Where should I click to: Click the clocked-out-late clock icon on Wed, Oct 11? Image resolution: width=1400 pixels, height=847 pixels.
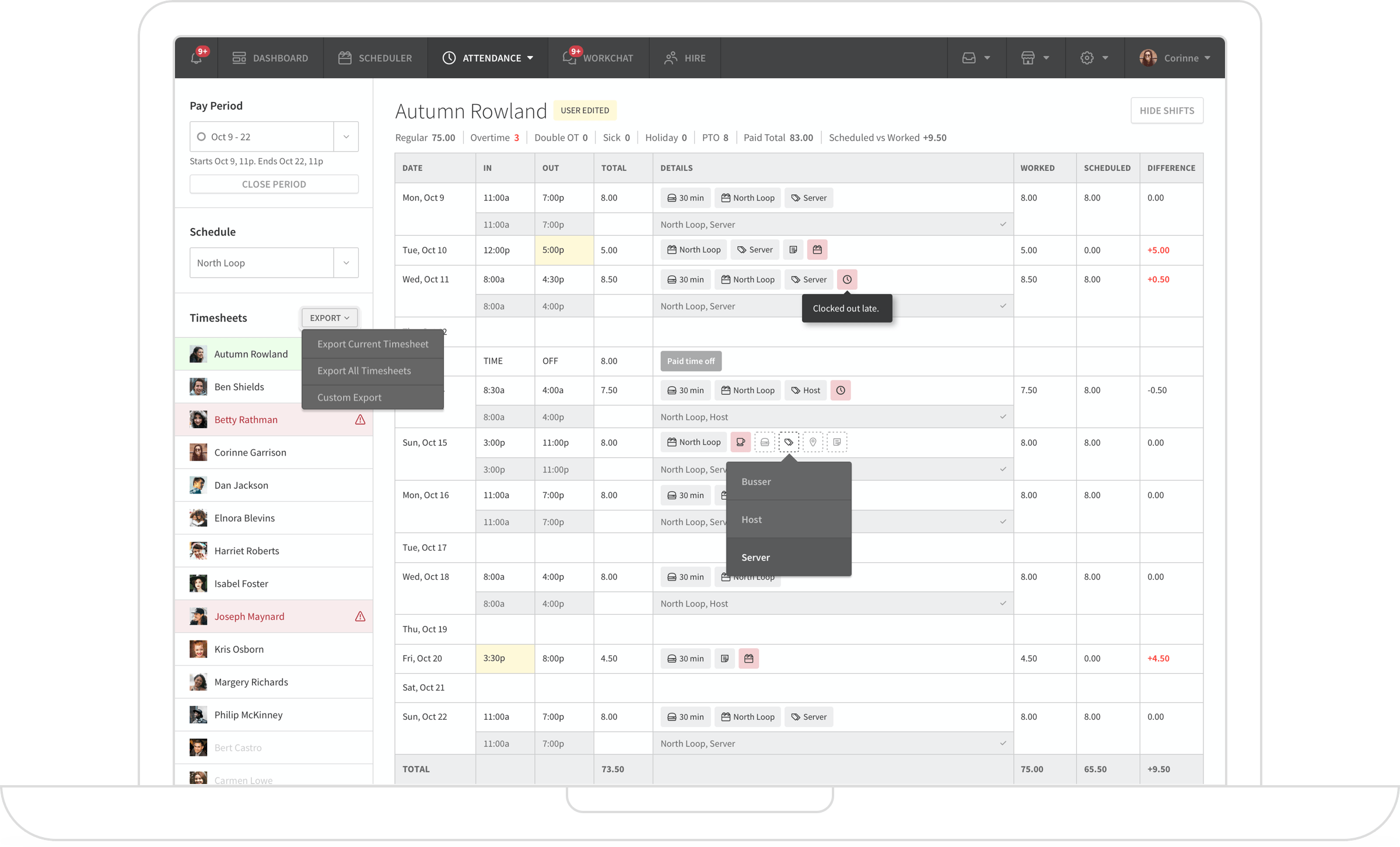pyautogui.click(x=847, y=279)
